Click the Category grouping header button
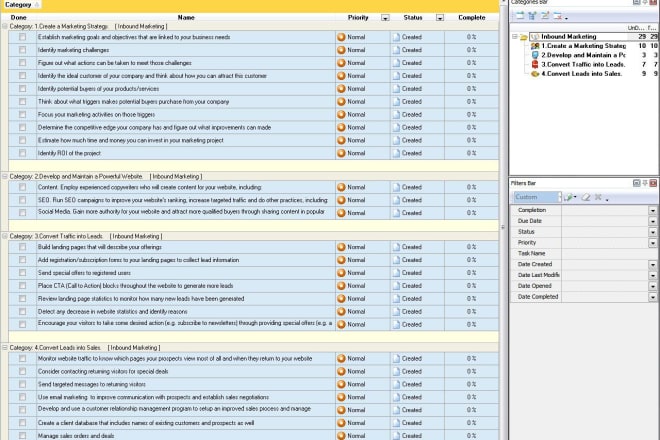The image size is (660, 440). click(21, 5)
